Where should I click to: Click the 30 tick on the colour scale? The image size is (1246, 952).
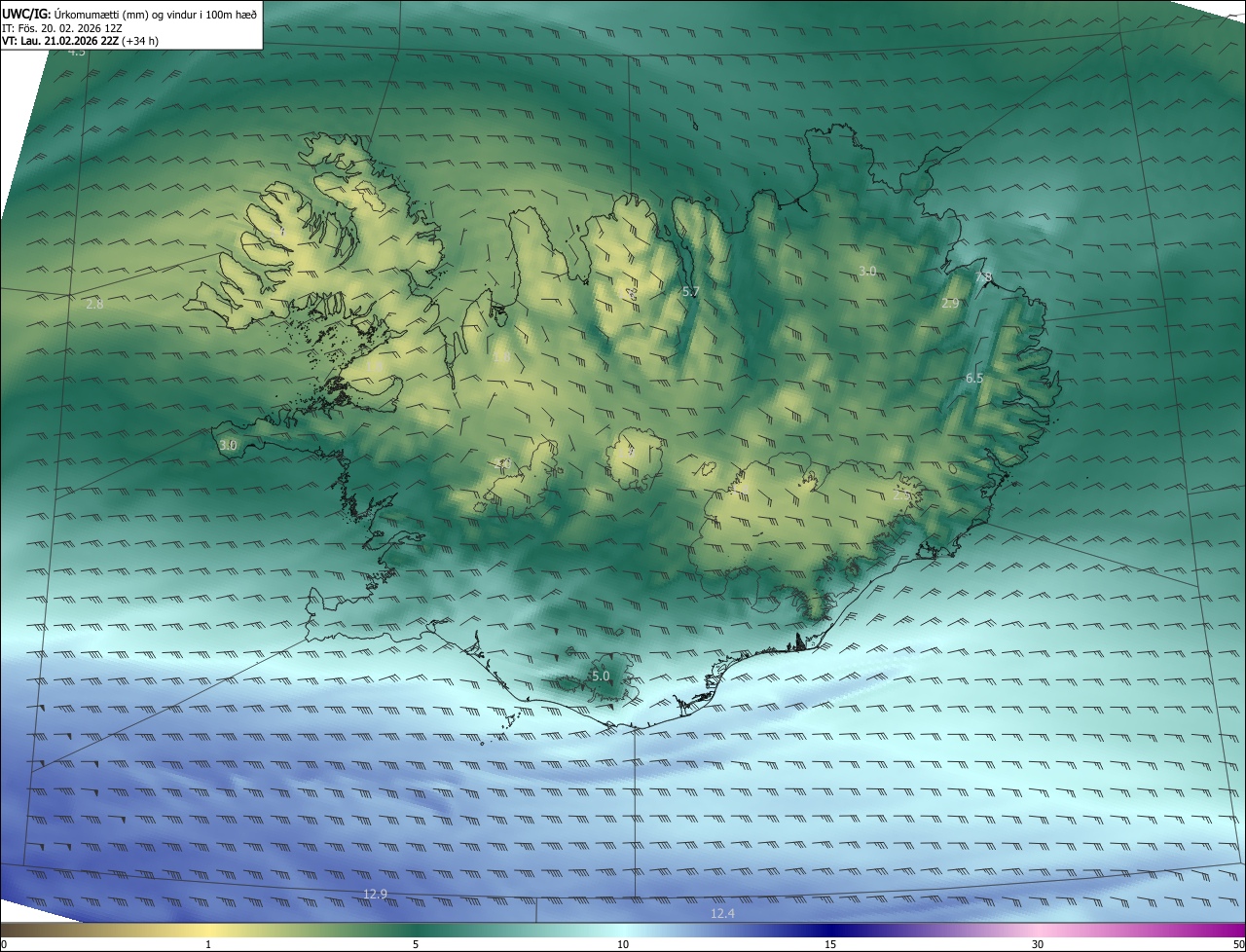click(x=1038, y=944)
